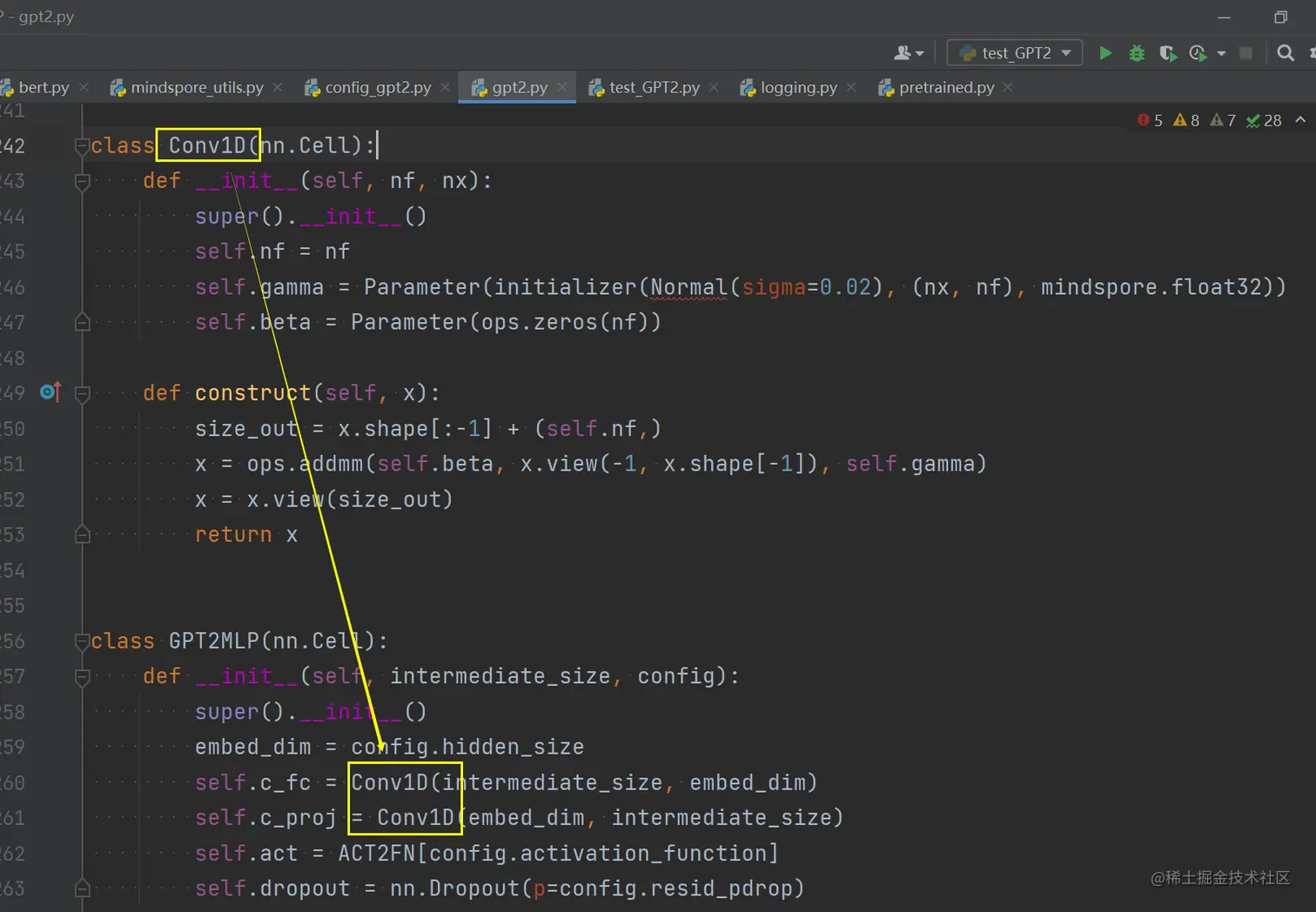
Task: Open the Search Everywhere magnifier
Action: click(x=1285, y=53)
